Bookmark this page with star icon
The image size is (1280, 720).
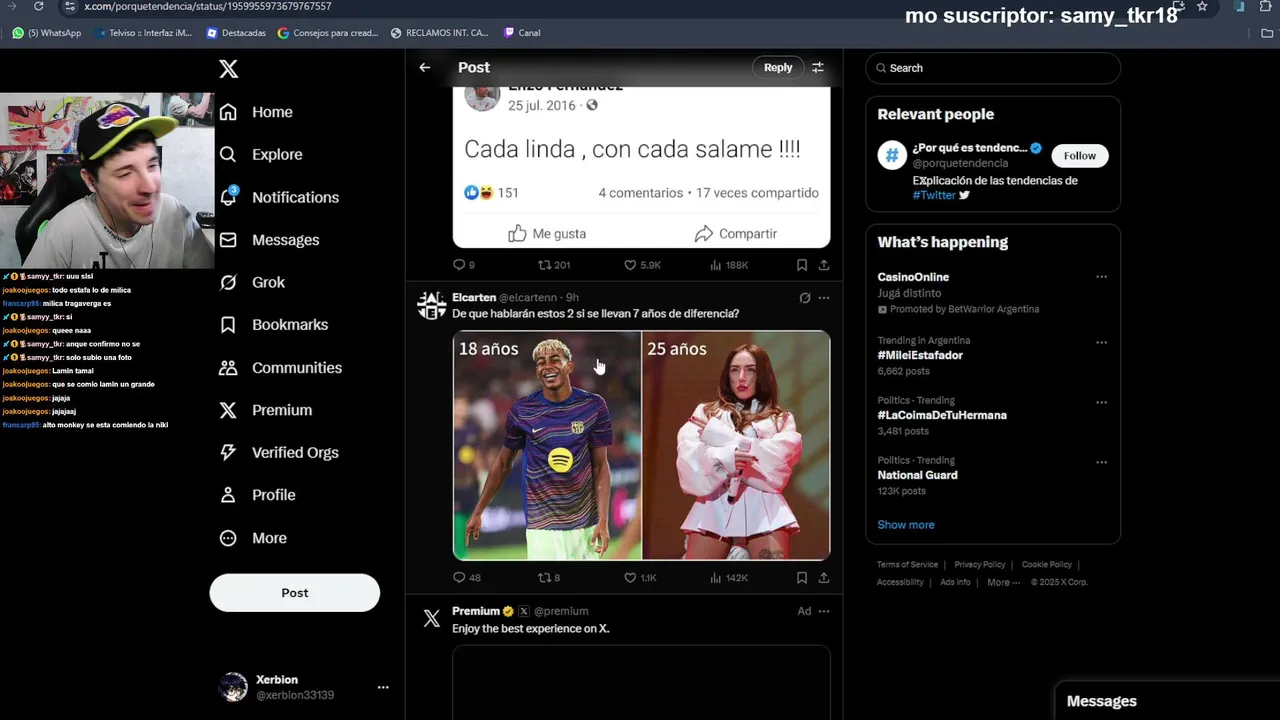point(1202,6)
